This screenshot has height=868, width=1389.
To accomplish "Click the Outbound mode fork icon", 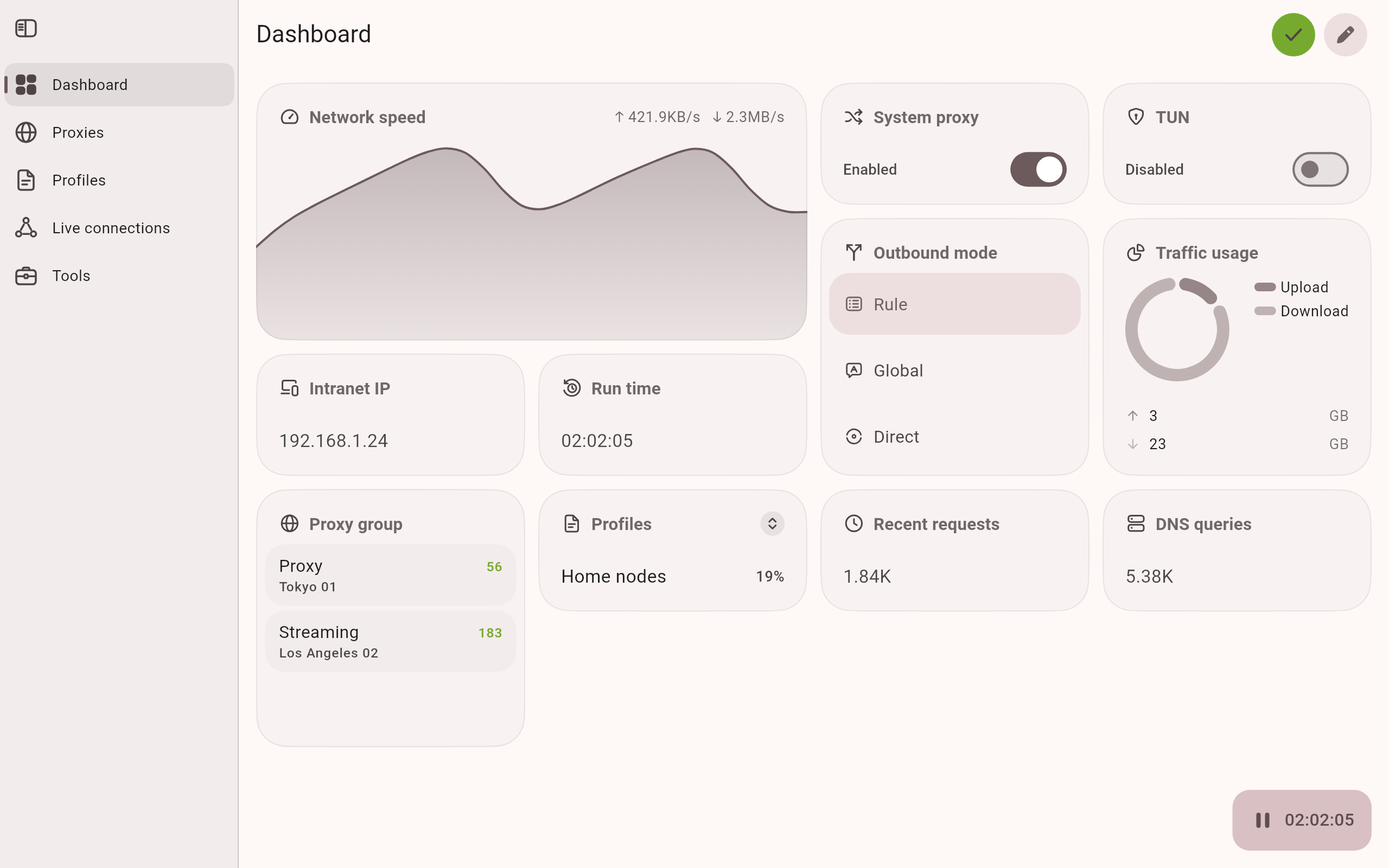I will pyautogui.click(x=853, y=253).
